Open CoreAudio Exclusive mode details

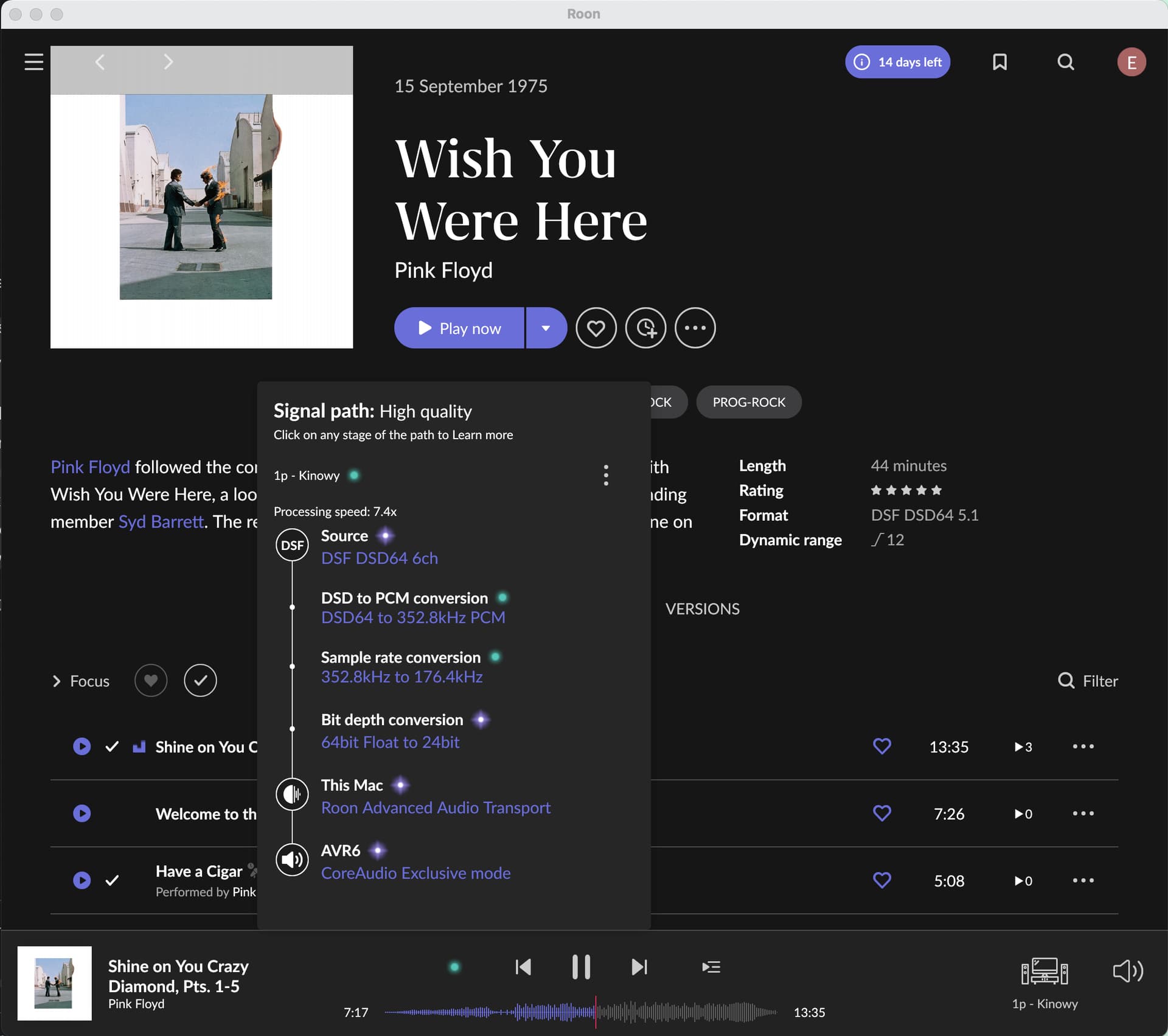click(x=415, y=874)
